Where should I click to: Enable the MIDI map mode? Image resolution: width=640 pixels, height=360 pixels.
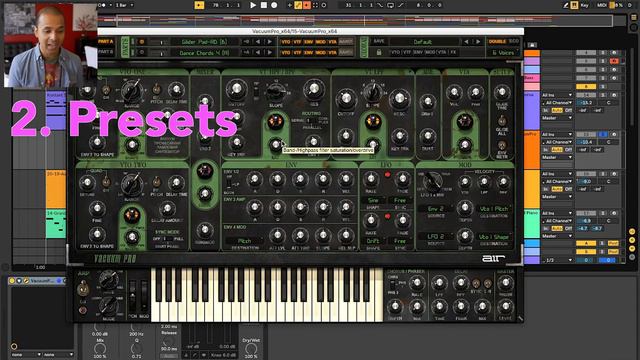[602, 5]
